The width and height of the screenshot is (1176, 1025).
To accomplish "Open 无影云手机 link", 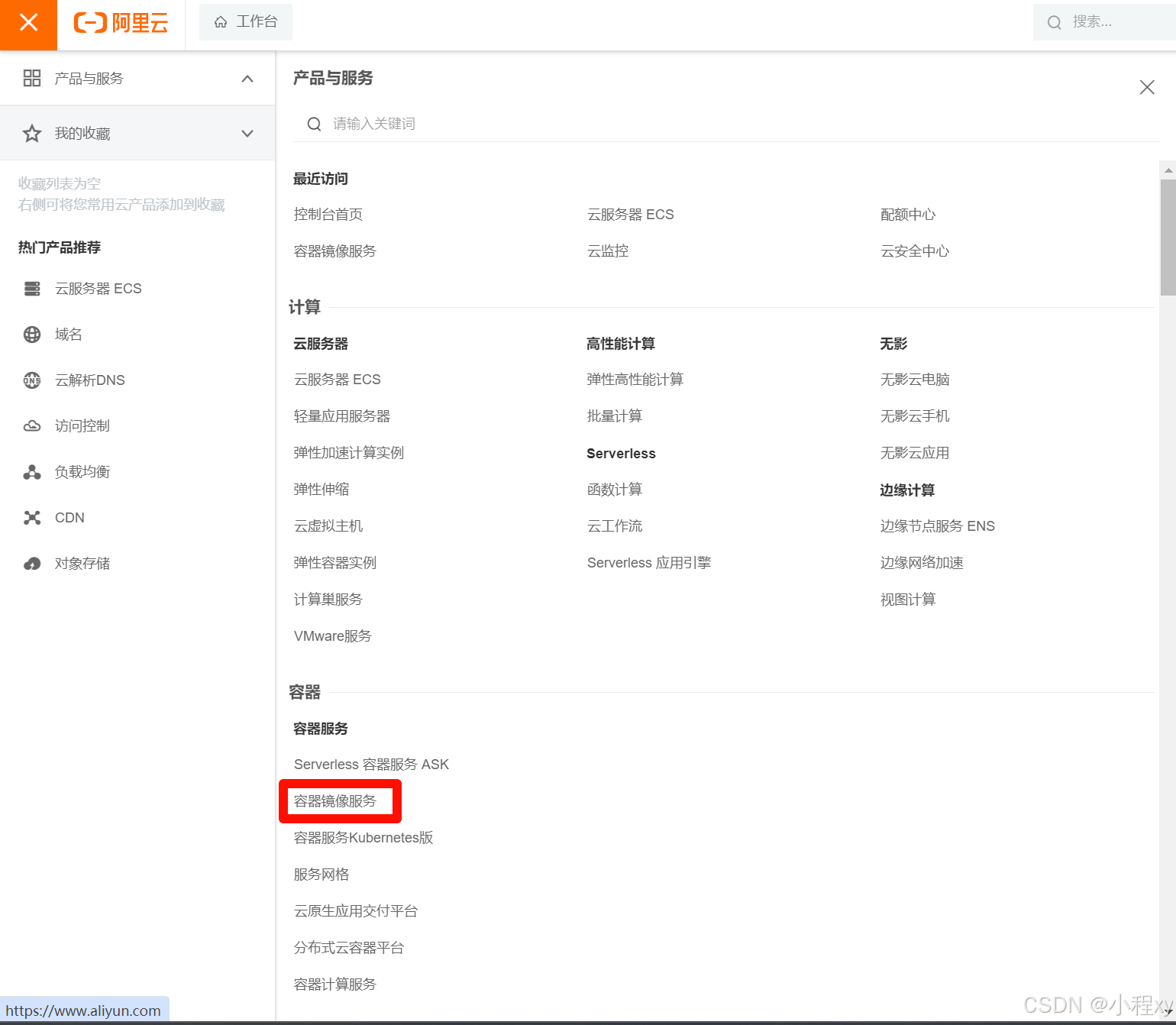I will tap(915, 416).
